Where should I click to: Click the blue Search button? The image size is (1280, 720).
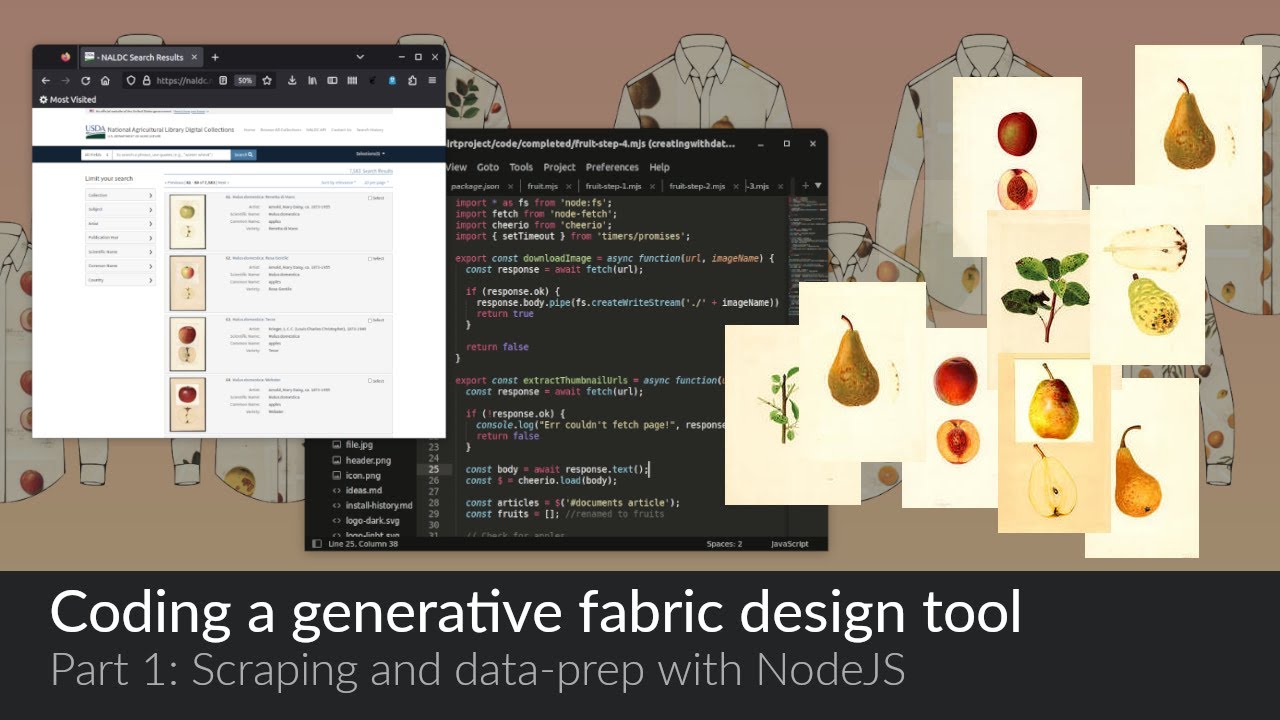(x=244, y=155)
